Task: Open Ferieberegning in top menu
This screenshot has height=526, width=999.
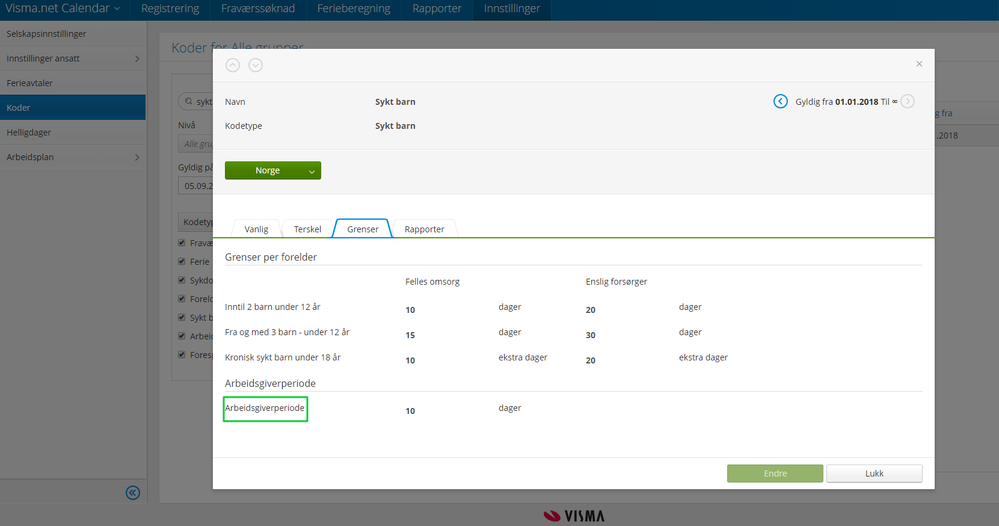Action: 354,9
